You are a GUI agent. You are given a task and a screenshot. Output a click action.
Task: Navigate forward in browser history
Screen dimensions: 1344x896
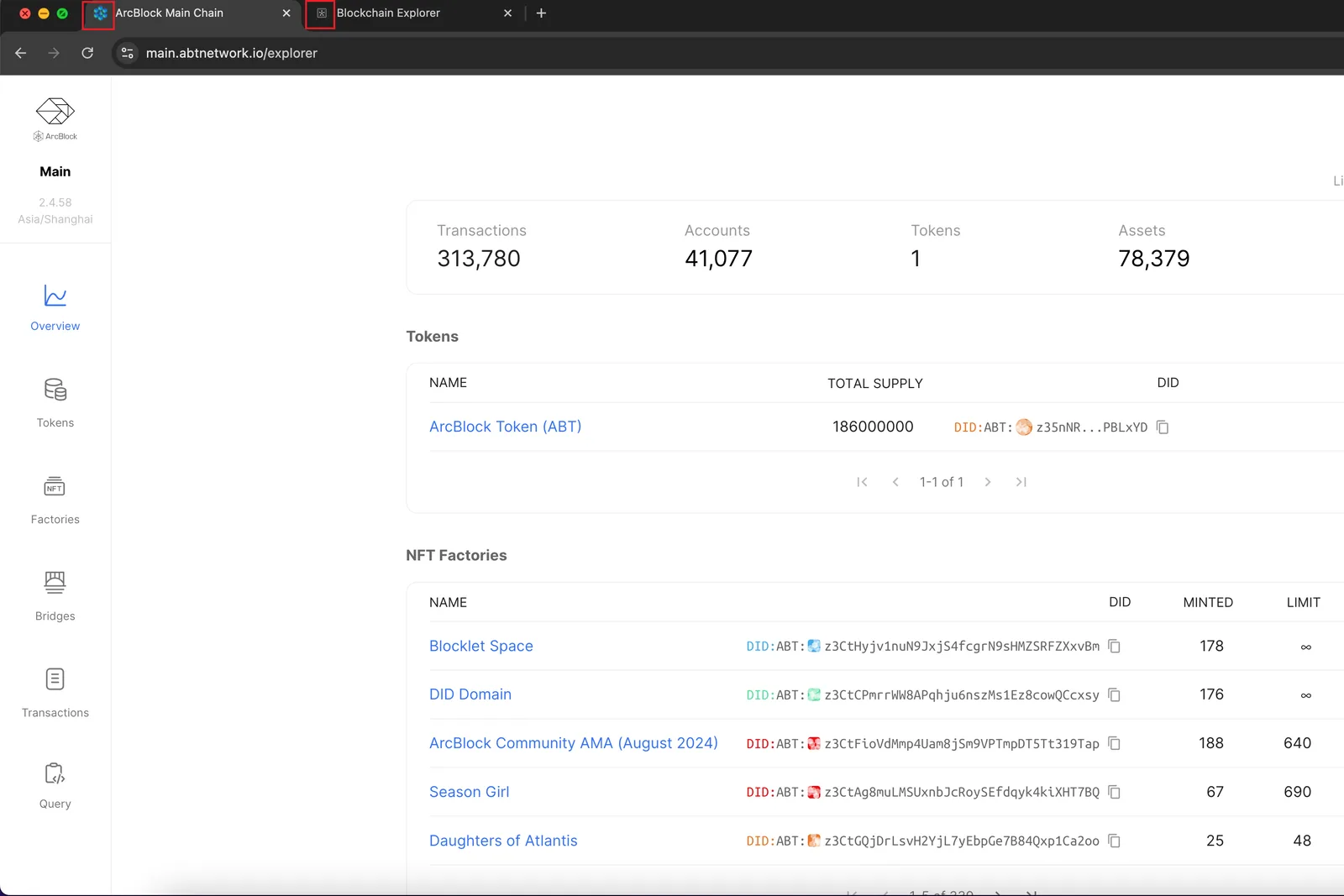[x=54, y=53]
